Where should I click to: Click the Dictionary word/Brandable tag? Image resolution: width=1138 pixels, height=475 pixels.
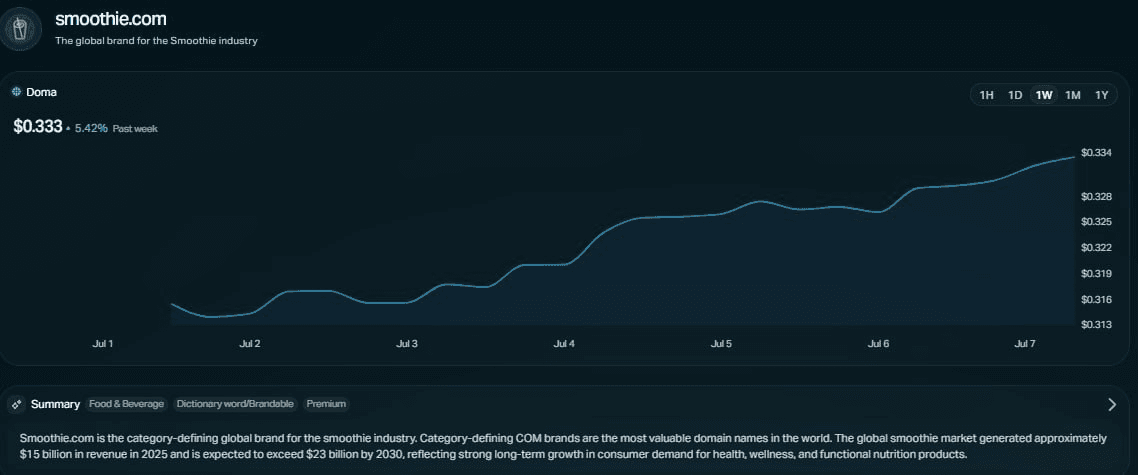[x=235, y=404]
